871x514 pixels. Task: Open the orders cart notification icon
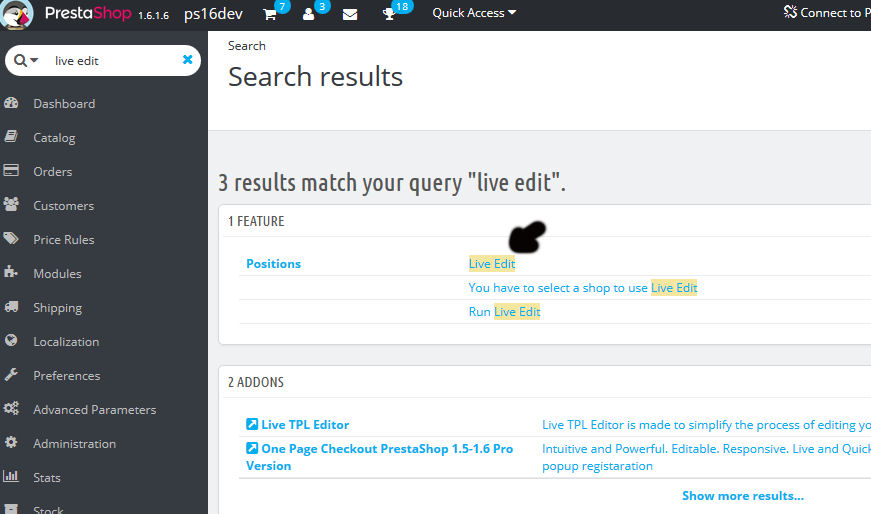point(270,14)
